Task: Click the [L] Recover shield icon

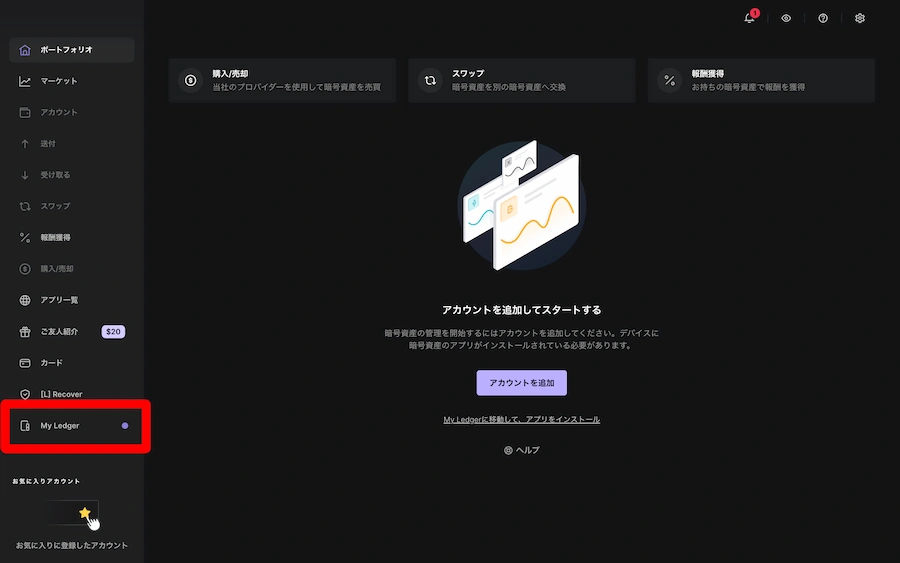Action: coord(25,394)
